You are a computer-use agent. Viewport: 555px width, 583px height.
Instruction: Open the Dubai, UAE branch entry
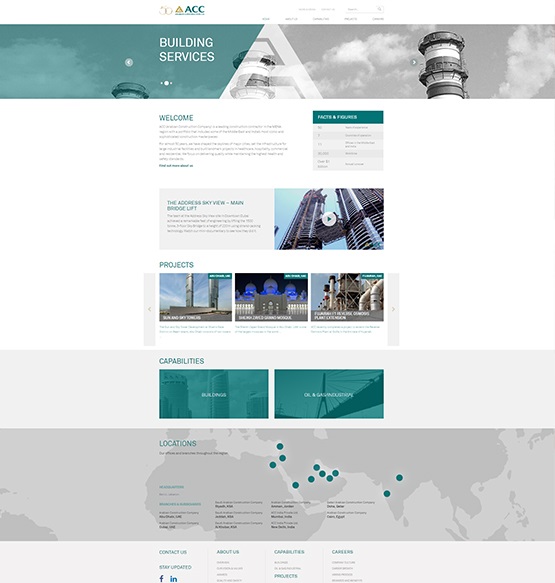coord(179,525)
